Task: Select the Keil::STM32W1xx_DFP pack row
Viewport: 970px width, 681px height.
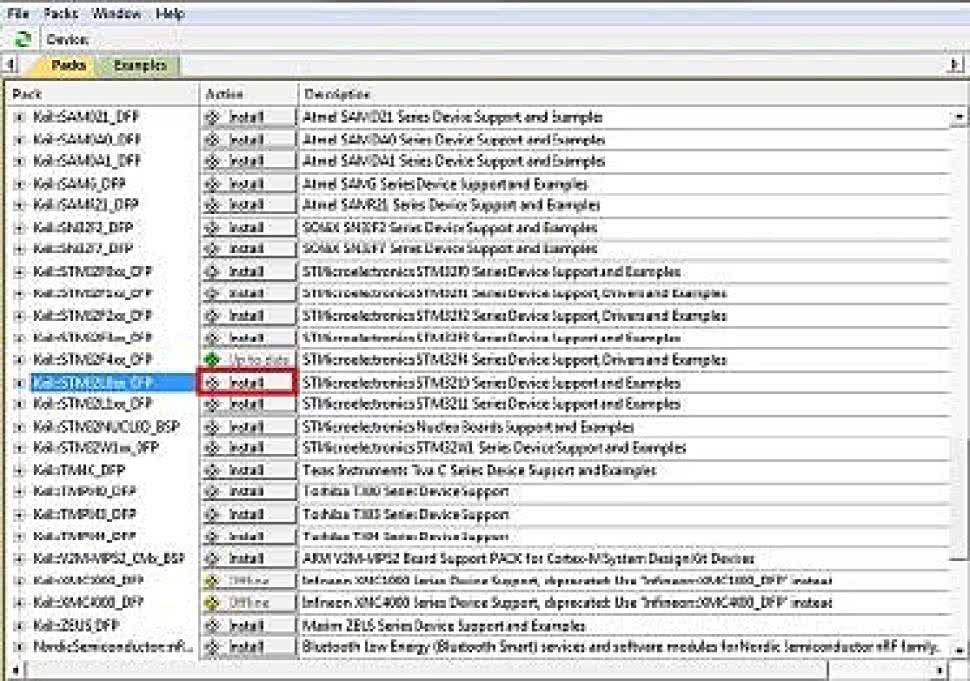Action: coord(95,448)
